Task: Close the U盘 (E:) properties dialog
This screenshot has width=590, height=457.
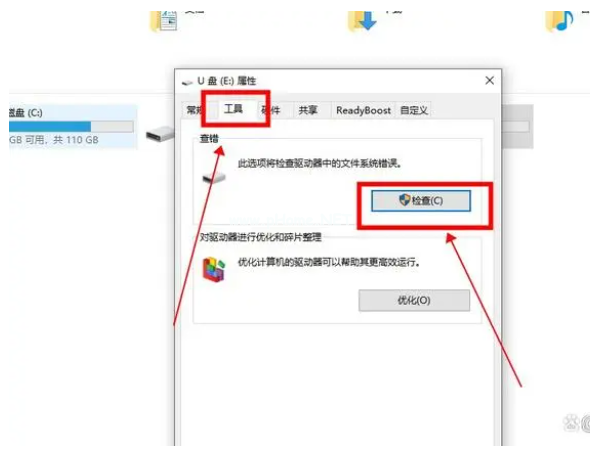Action: 490,80
